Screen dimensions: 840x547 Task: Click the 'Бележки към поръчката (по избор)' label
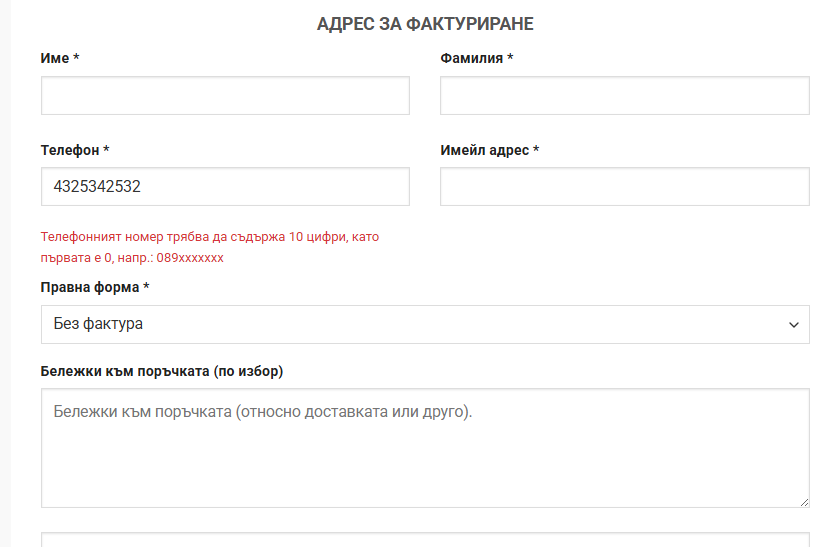click(x=162, y=372)
